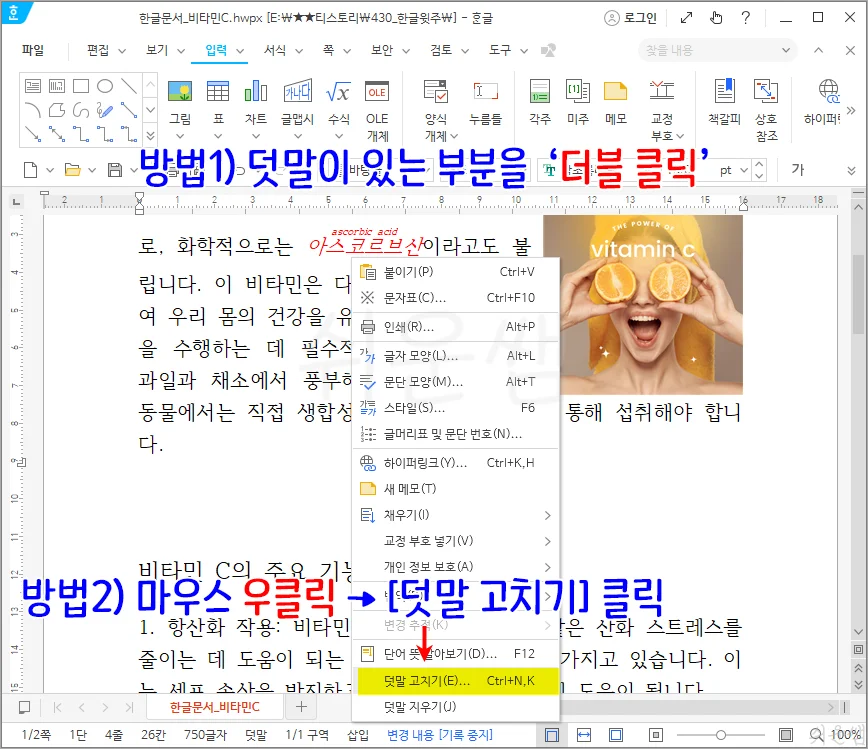This screenshot has width=868, height=749.
Task: Choose 글자 모양(L) in the context menu
Action: [x=455, y=356]
